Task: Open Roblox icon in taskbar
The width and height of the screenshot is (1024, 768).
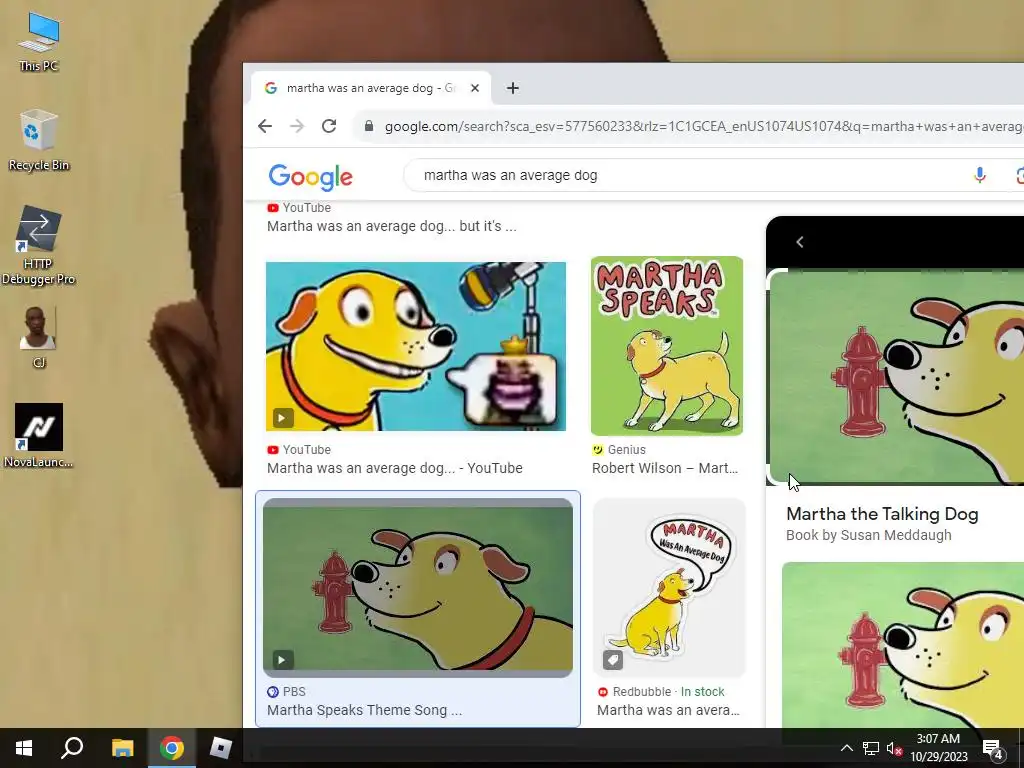Action: point(221,748)
